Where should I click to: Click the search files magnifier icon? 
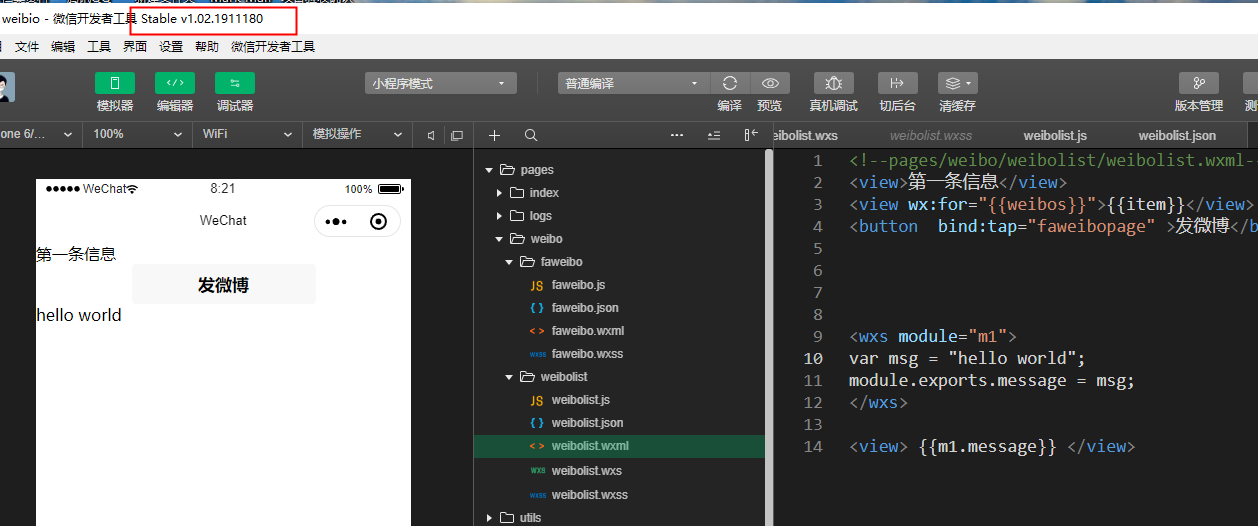point(531,135)
